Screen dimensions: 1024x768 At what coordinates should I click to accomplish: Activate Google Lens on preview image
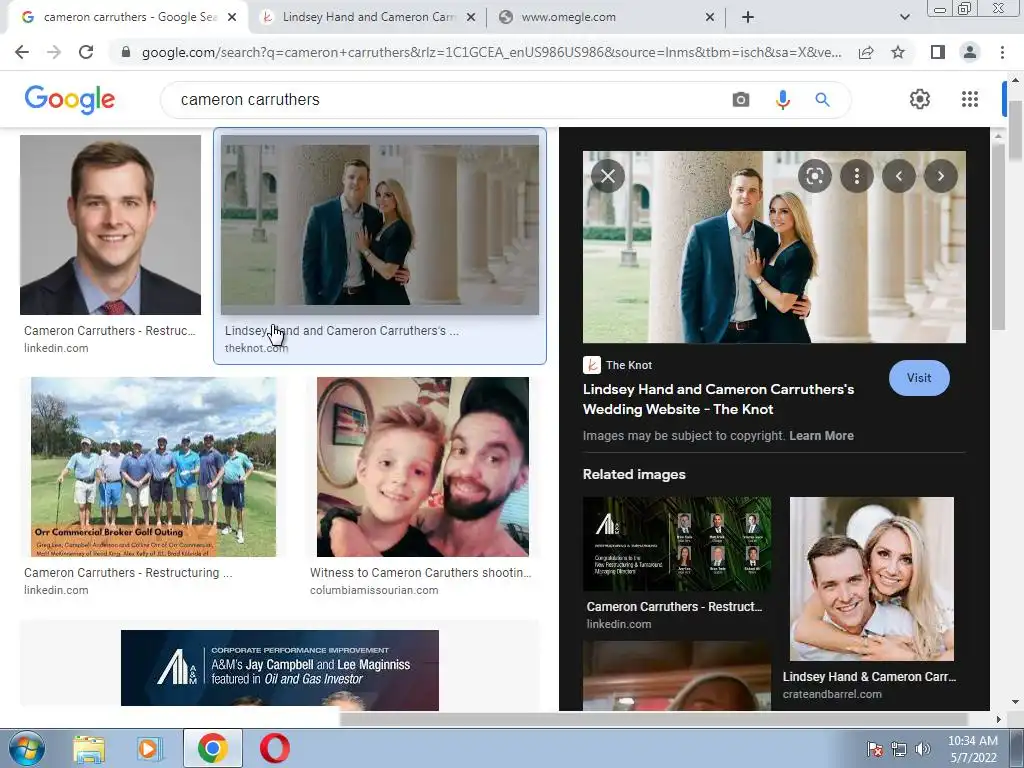pyautogui.click(x=814, y=176)
